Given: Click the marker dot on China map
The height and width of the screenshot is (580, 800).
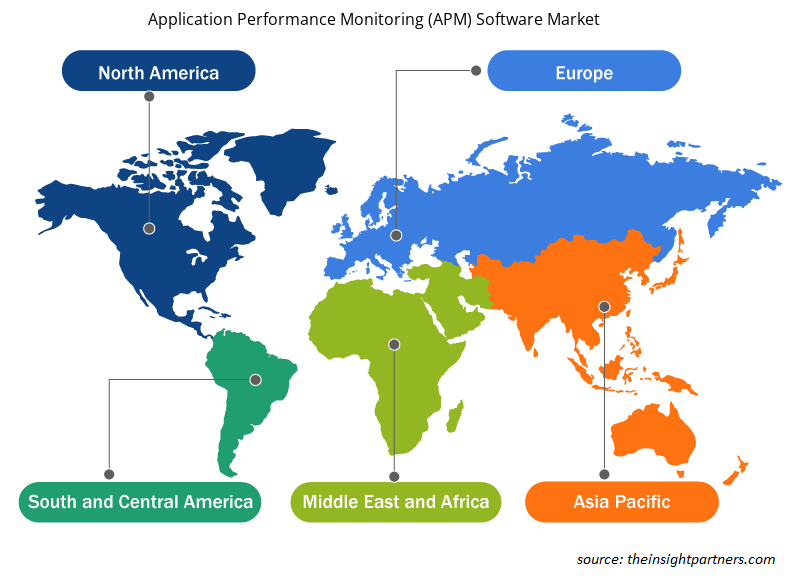Looking at the screenshot, I should 604,307.
